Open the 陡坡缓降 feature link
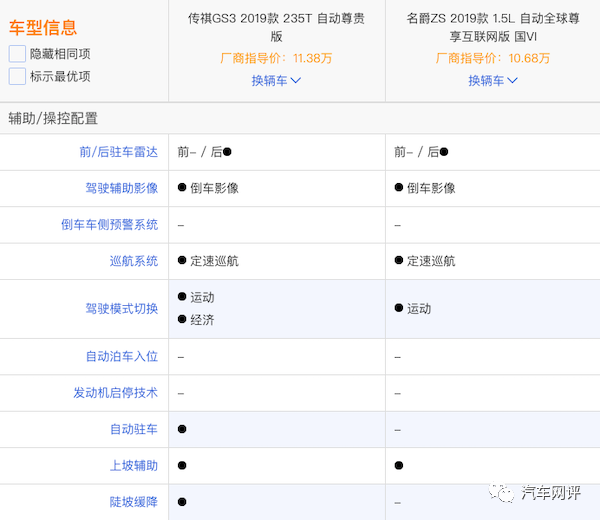Image resolution: width=600 pixels, height=520 pixels. [133, 502]
